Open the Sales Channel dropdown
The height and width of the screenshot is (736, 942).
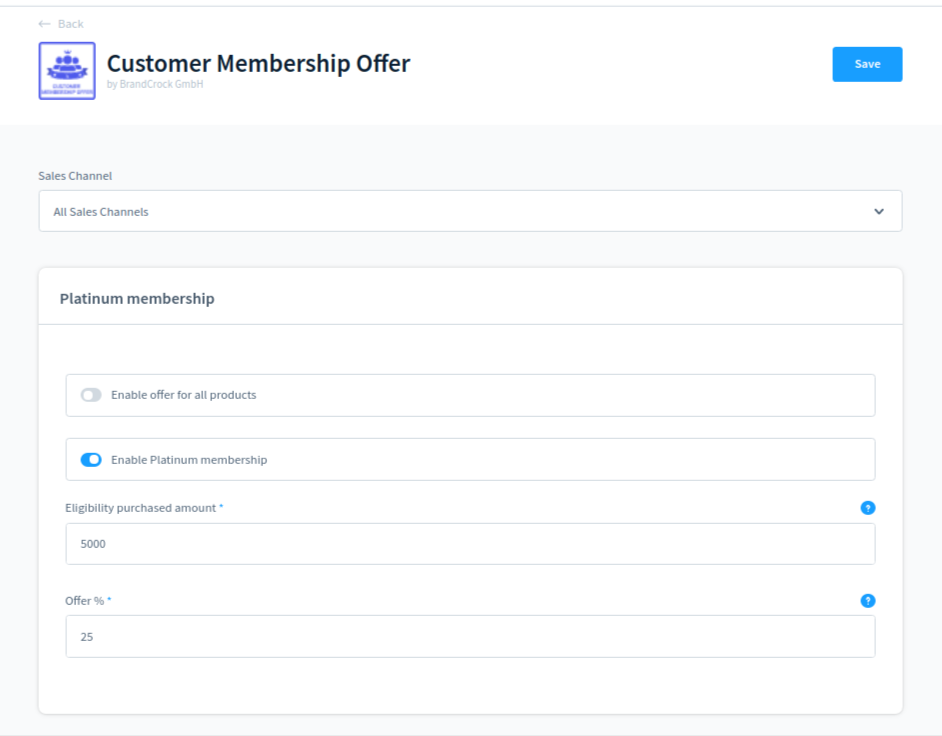tap(470, 211)
